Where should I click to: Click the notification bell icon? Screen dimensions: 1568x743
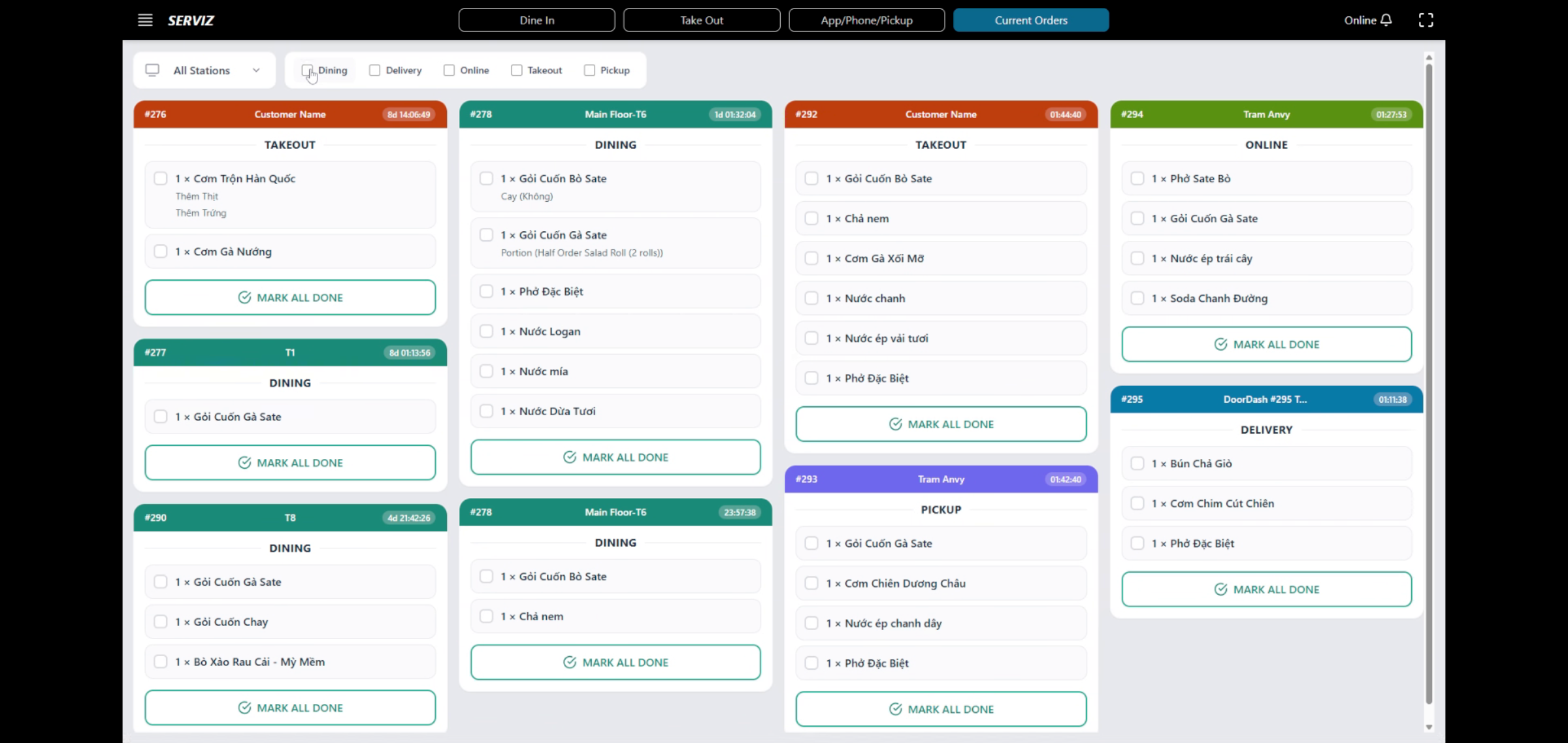point(1386,20)
